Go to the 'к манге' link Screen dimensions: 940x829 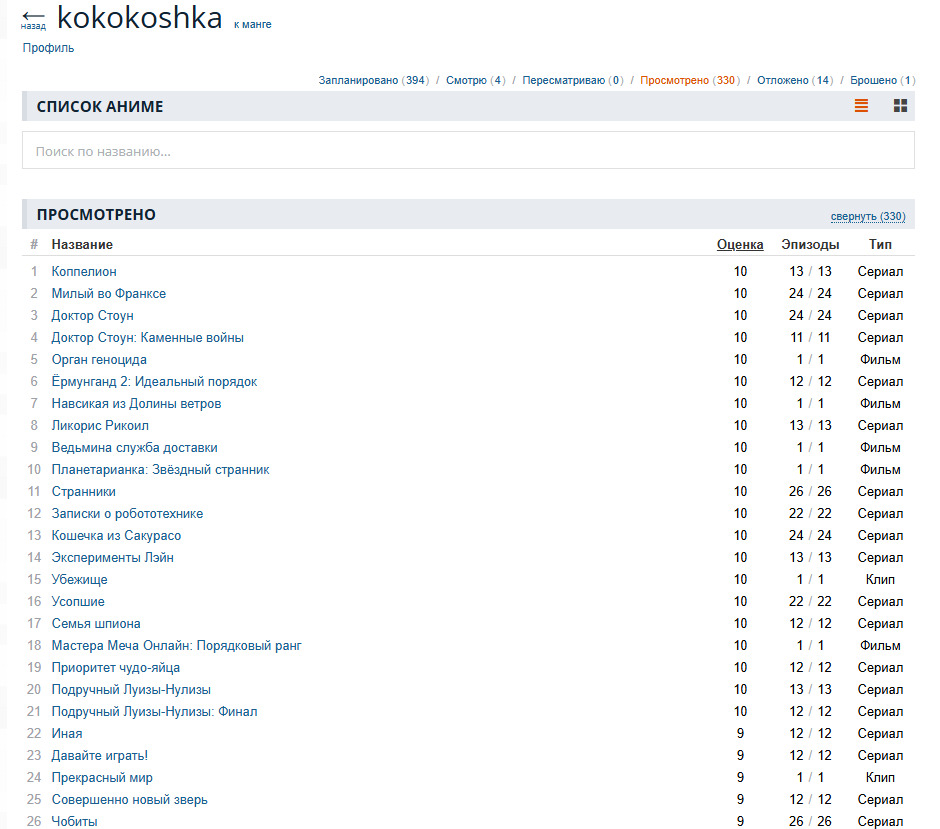point(252,24)
